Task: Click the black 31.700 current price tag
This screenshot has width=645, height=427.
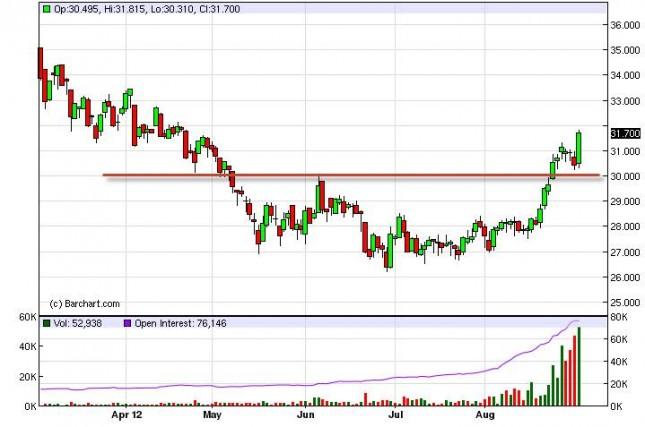Action: coord(626,133)
